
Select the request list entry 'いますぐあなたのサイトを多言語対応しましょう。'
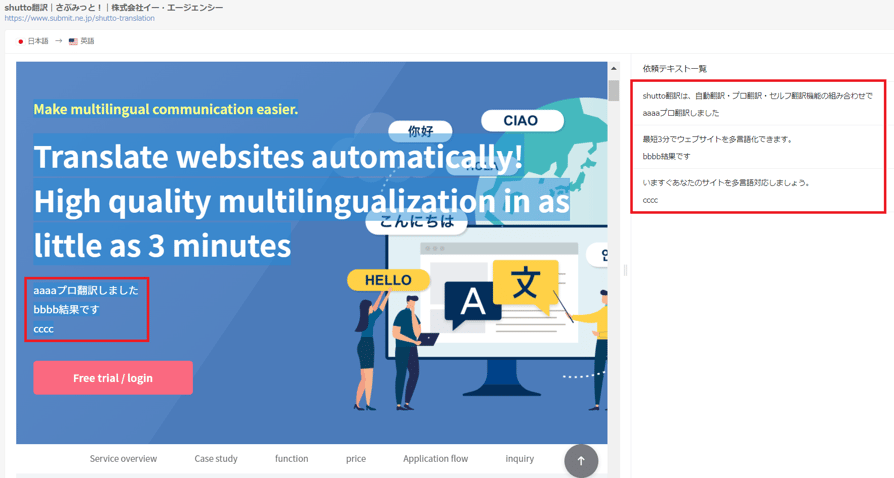726,183
